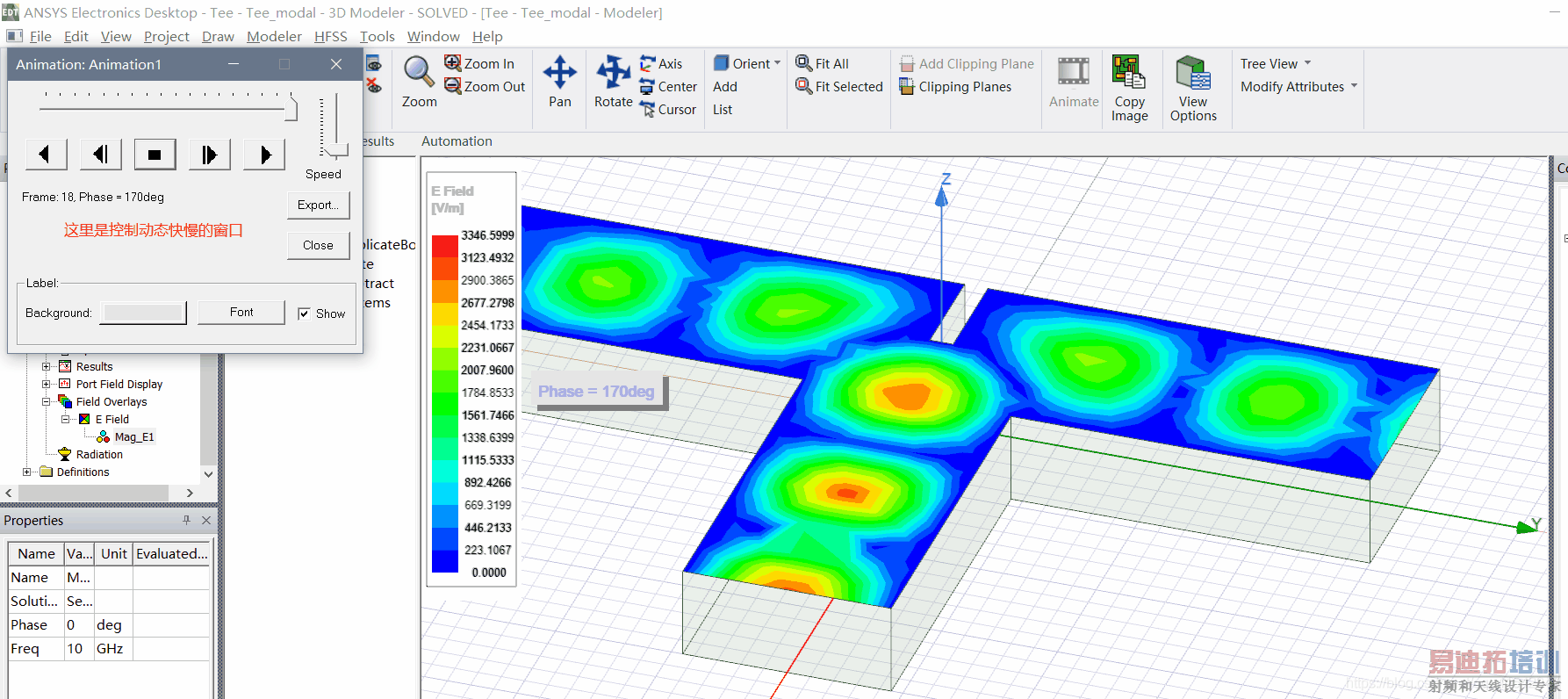
Task: Open the HFSS menu
Action: tap(331, 36)
